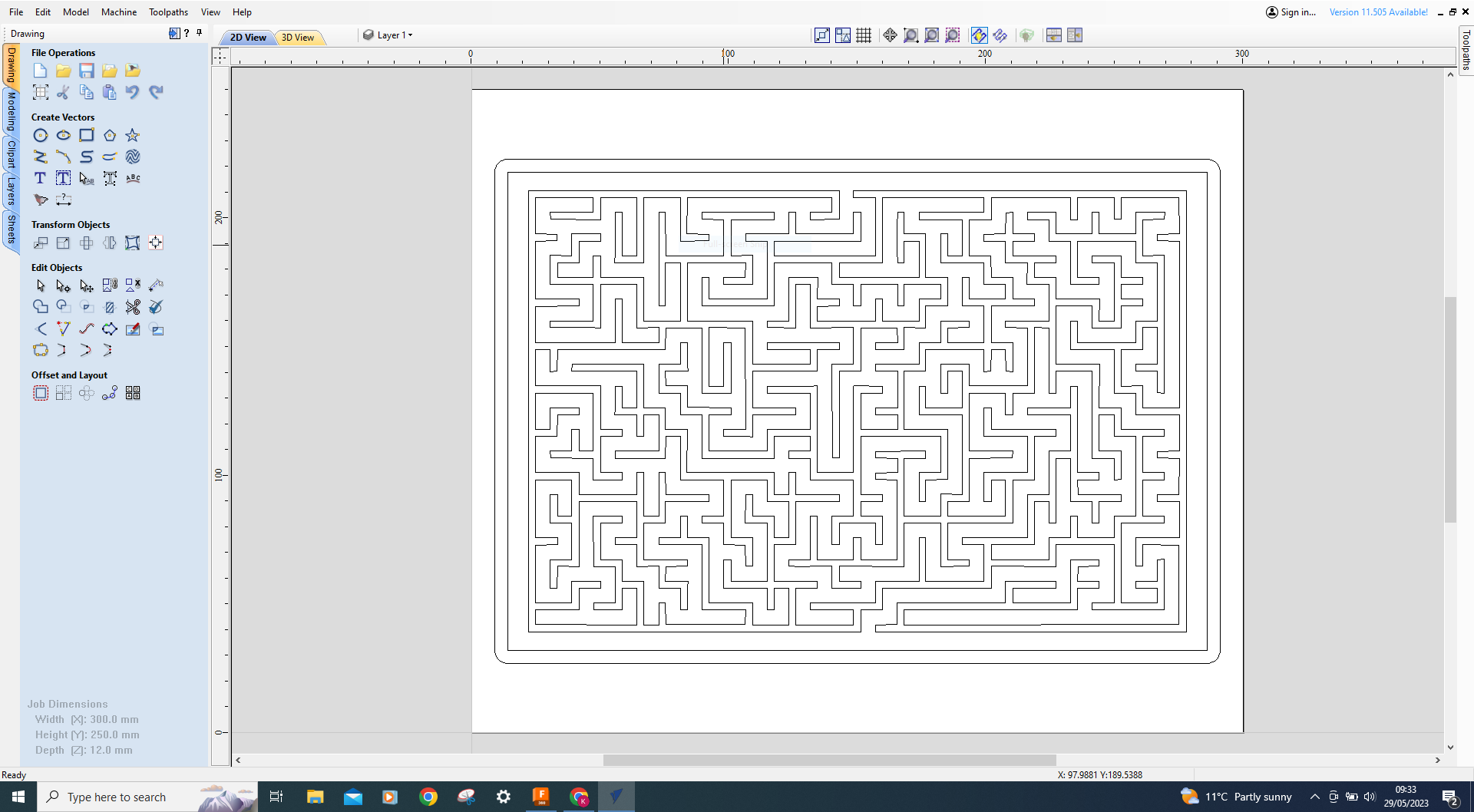Image resolution: width=1474 pixels, height=812 pixels.
Task: Click the horizontal scrollbar below the canvas
Action: (829, 760)
